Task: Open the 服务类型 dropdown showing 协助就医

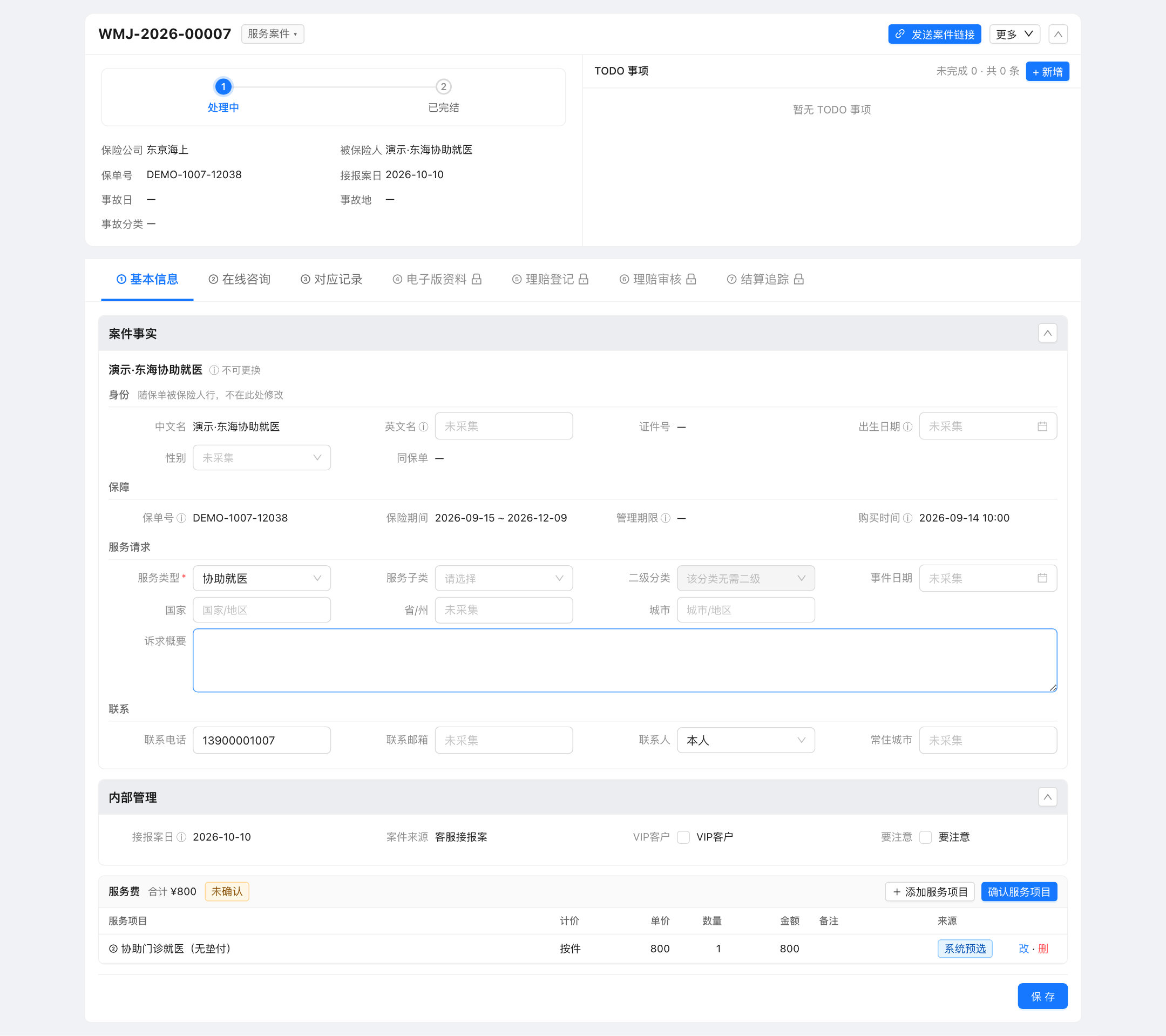Action: 262,579
